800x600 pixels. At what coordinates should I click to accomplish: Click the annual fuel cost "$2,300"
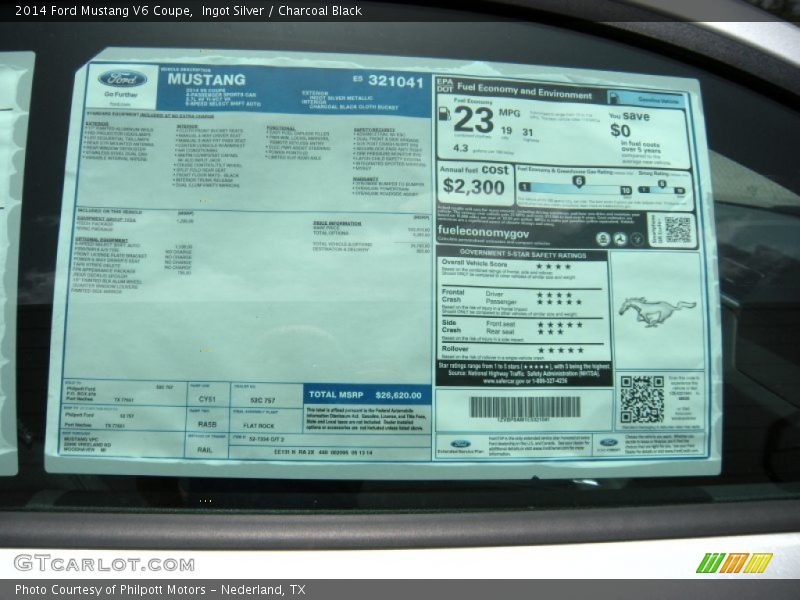pos(473,187)
